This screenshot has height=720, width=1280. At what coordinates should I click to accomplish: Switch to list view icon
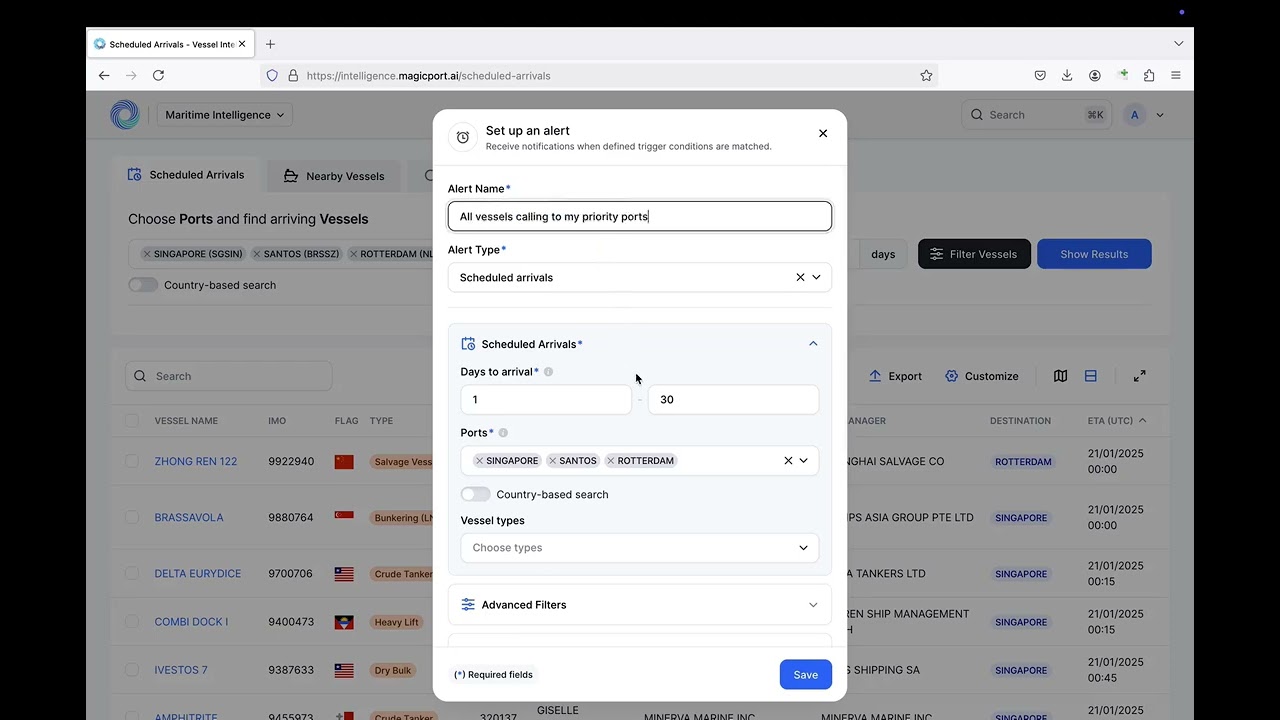[1091, 376]
